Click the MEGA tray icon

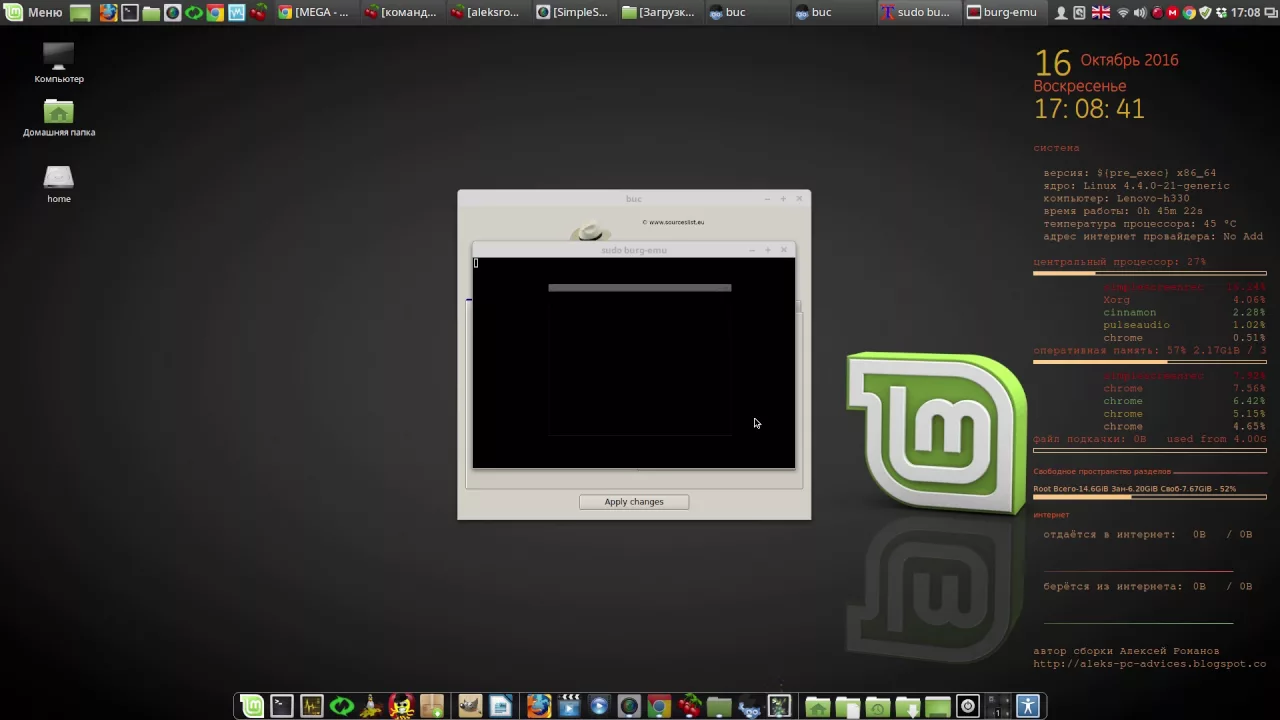[1173, 13]
